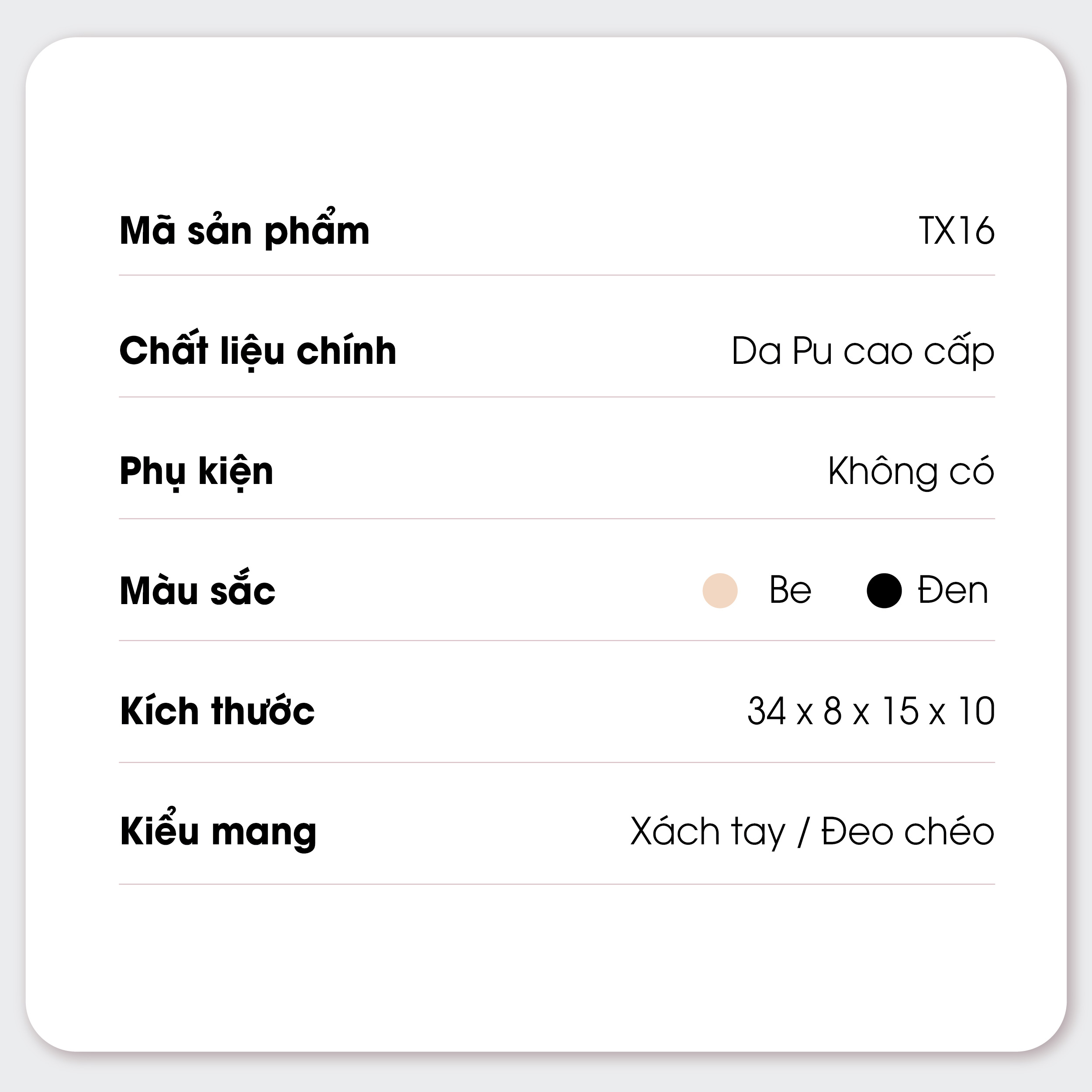Click the number 10 in the dimensions
This screenshot has width=1092, height=1092.
976,711
